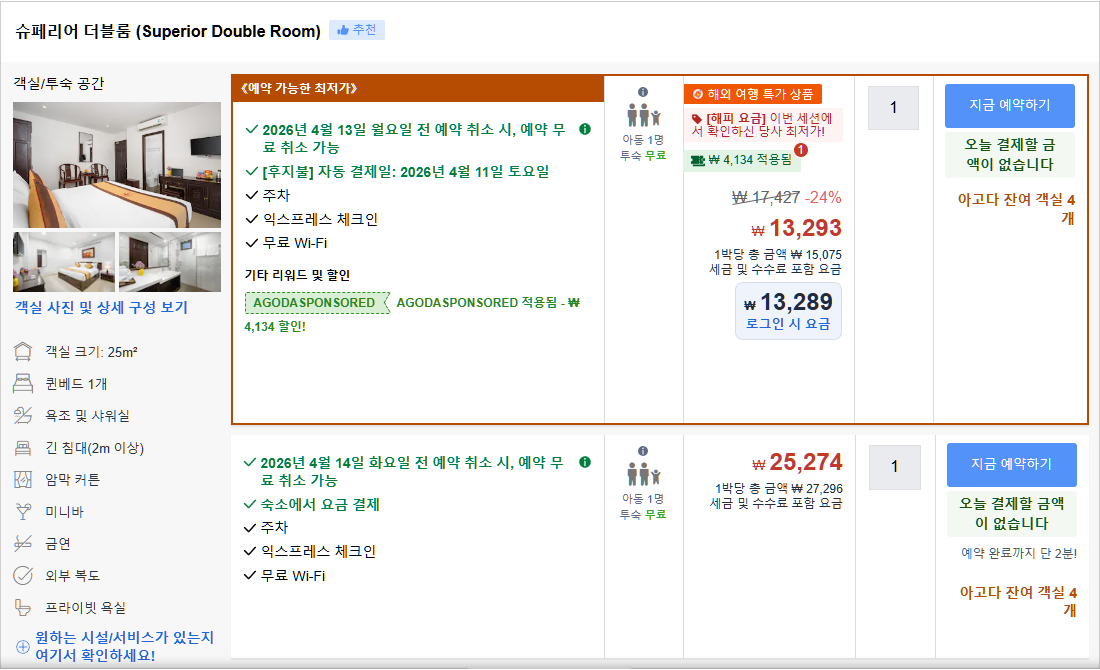Viewport: 1100px width, 670px height.
Task: Click info icon next to April 13 cancellation
Action: pos(585,129)
